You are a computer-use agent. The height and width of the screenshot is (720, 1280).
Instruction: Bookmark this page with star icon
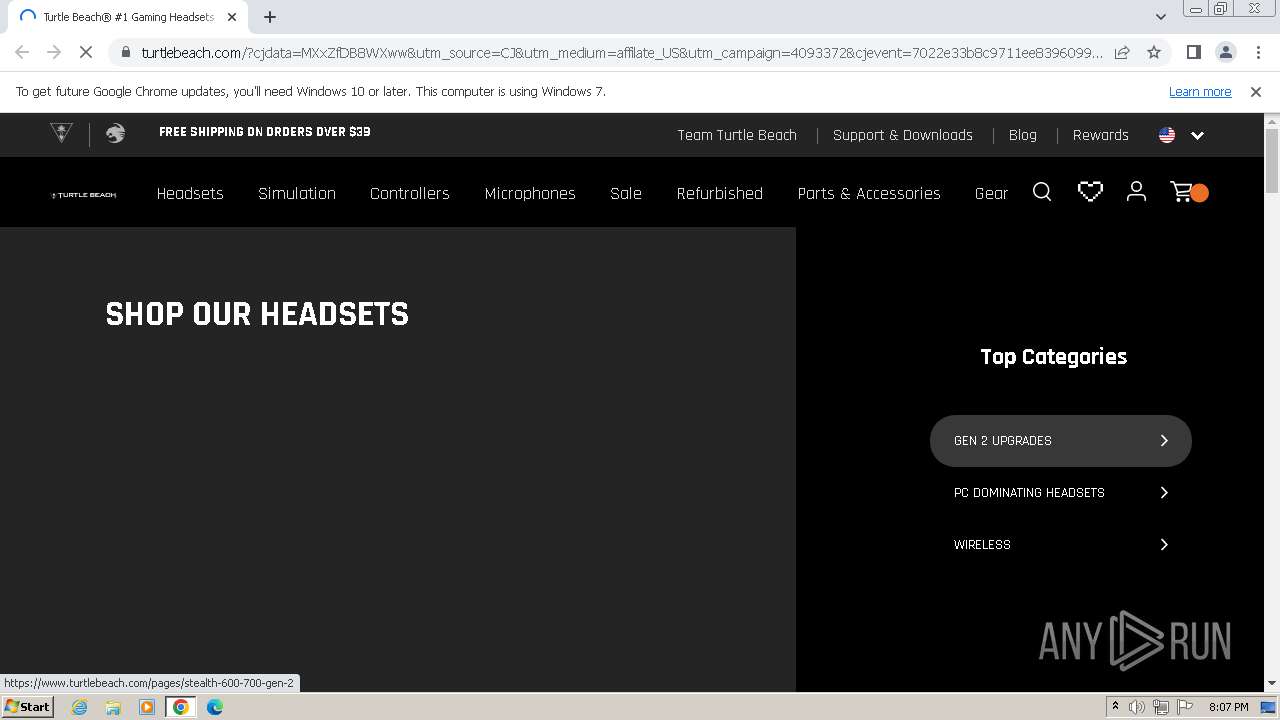point(1154,52)
